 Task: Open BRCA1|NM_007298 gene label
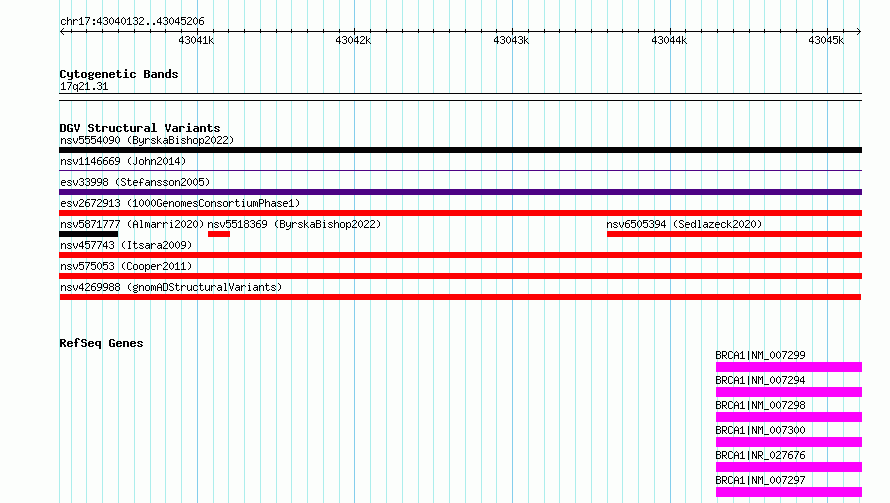pos(760,405)
